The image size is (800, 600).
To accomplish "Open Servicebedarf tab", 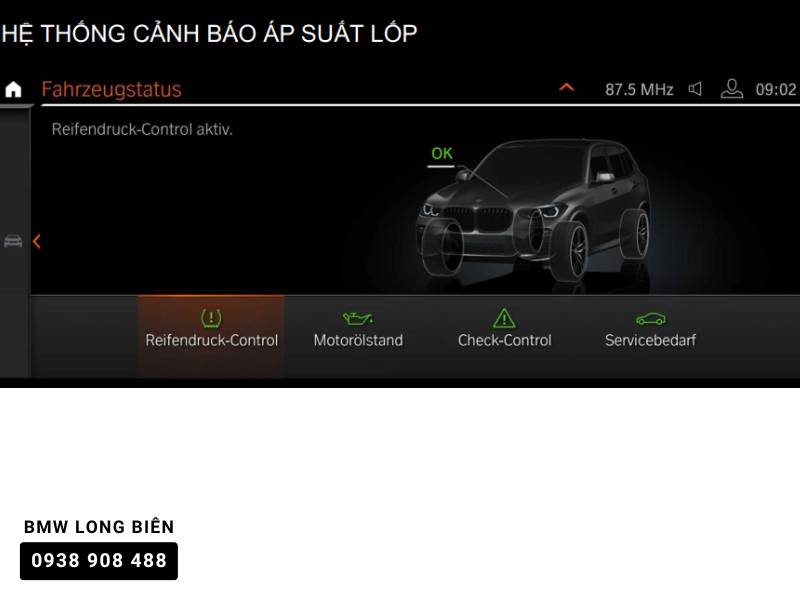I will tap(651, 336).
